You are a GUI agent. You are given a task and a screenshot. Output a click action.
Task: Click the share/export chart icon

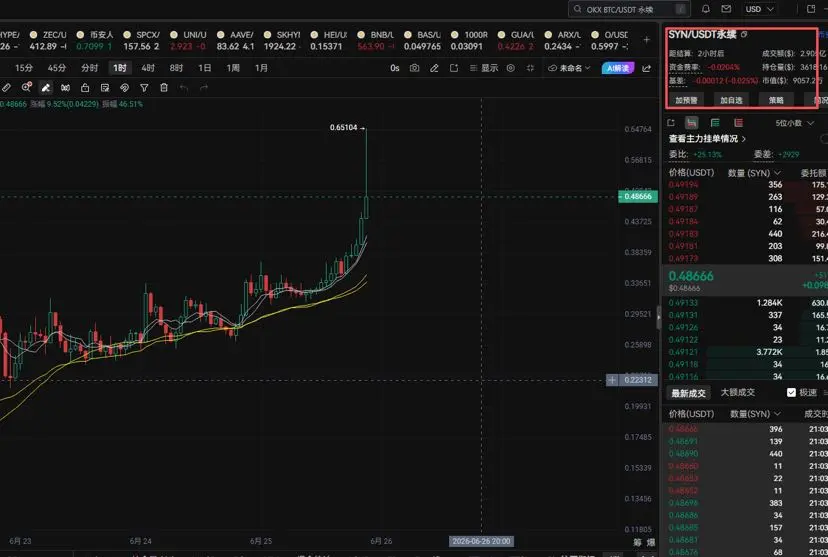tap(454, 68)
